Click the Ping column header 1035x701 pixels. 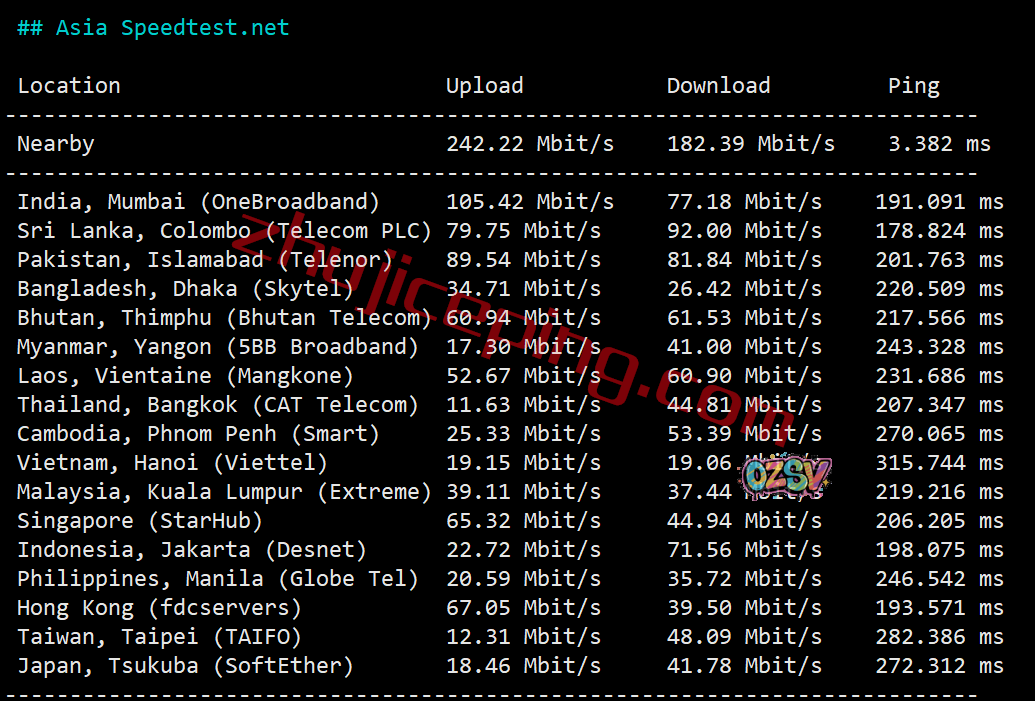pos(914,86)
